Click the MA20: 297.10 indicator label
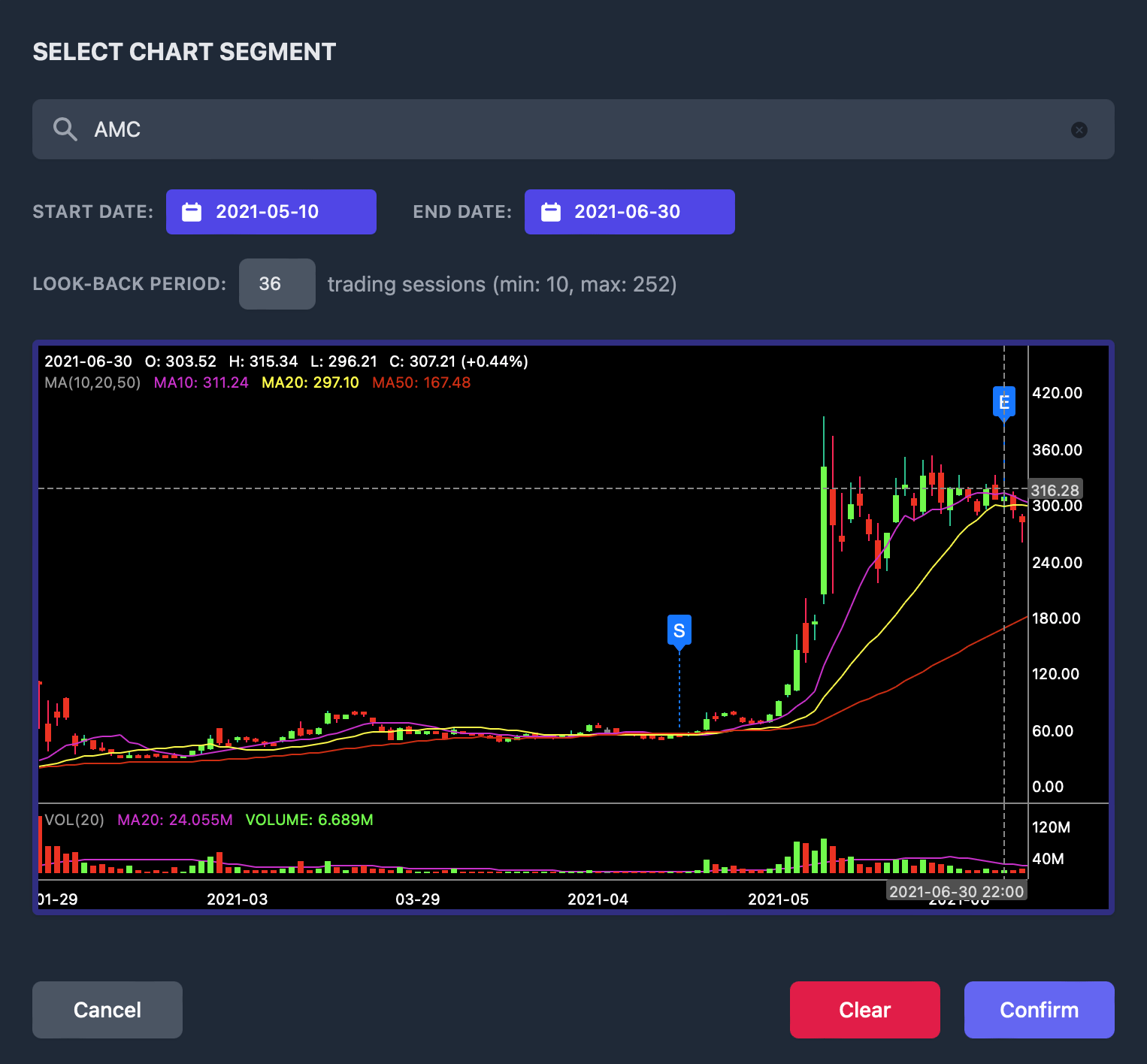Viewport: 1147px width, 1064px height. click(310, 382)
